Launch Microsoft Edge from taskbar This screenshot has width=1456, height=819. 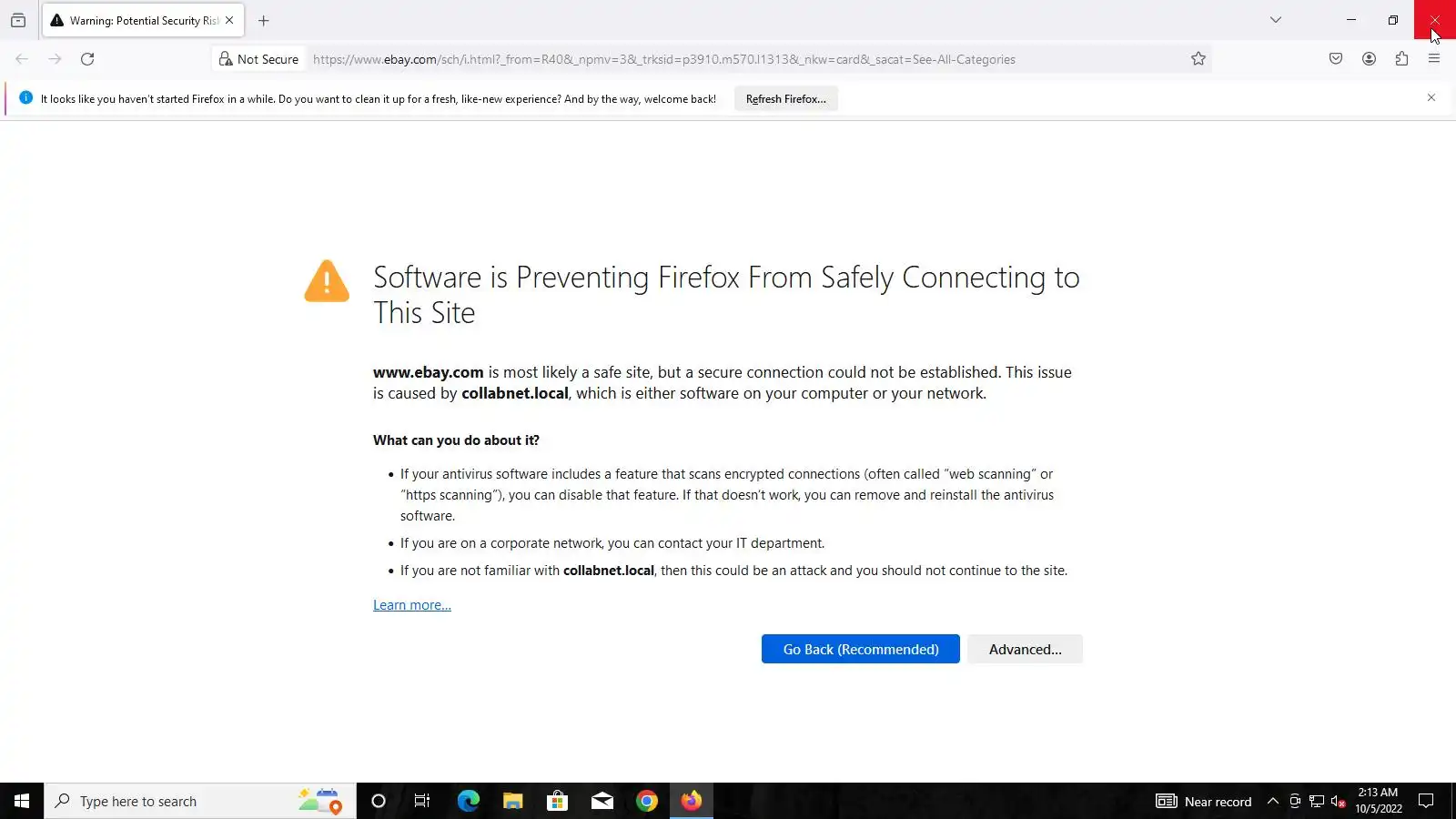tap(468, 801)
